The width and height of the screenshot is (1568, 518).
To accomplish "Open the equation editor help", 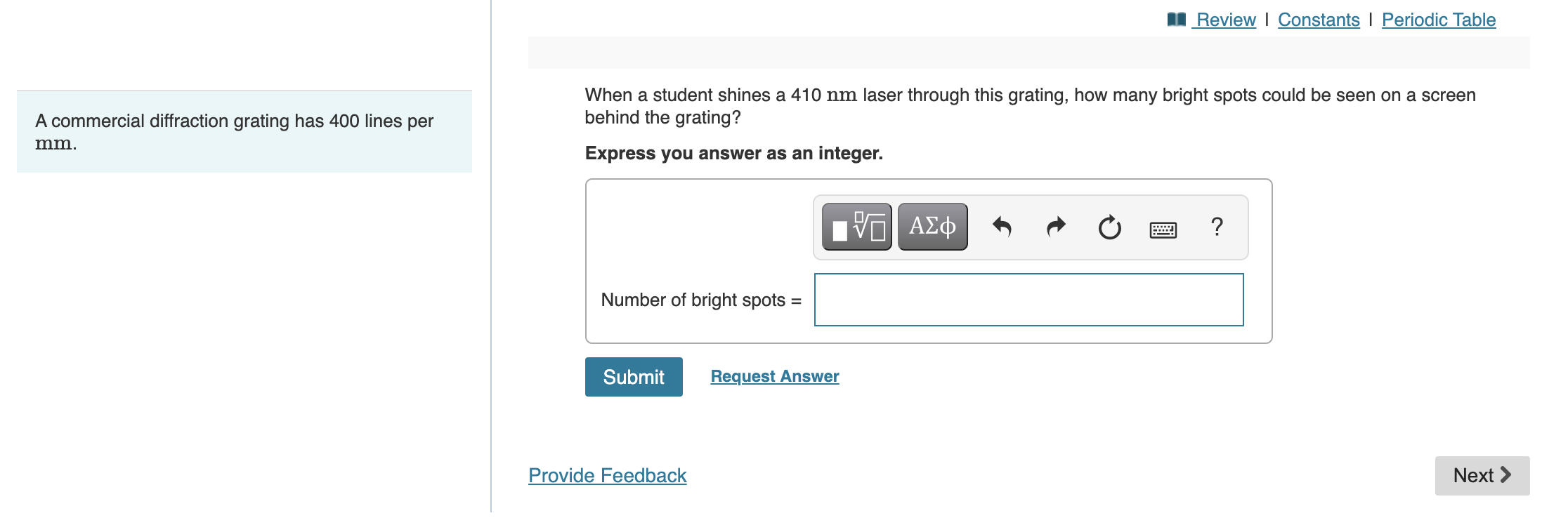I will click(x=1217, y=227).
